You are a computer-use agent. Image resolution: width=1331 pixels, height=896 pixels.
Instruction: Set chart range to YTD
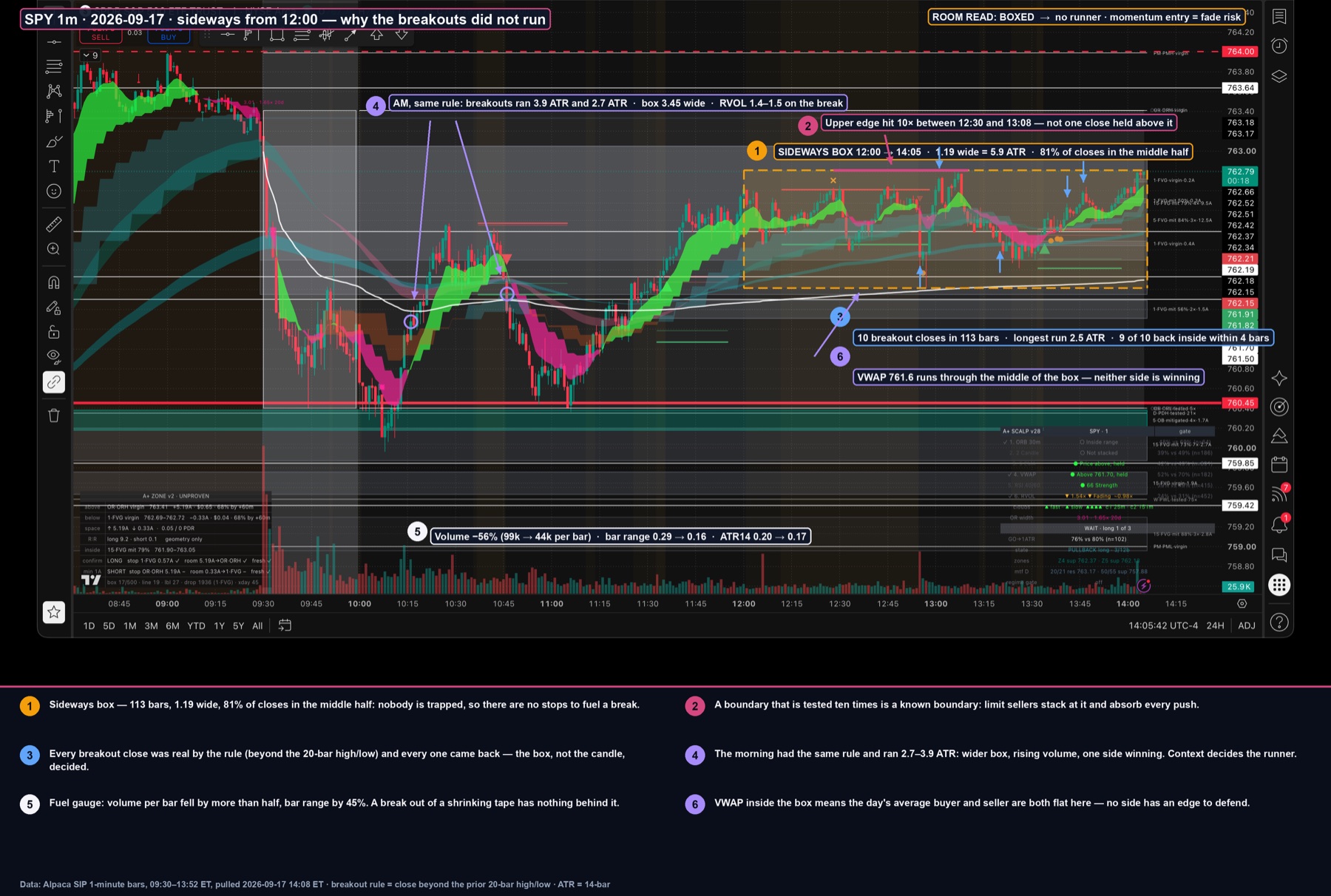coord(196,626)
